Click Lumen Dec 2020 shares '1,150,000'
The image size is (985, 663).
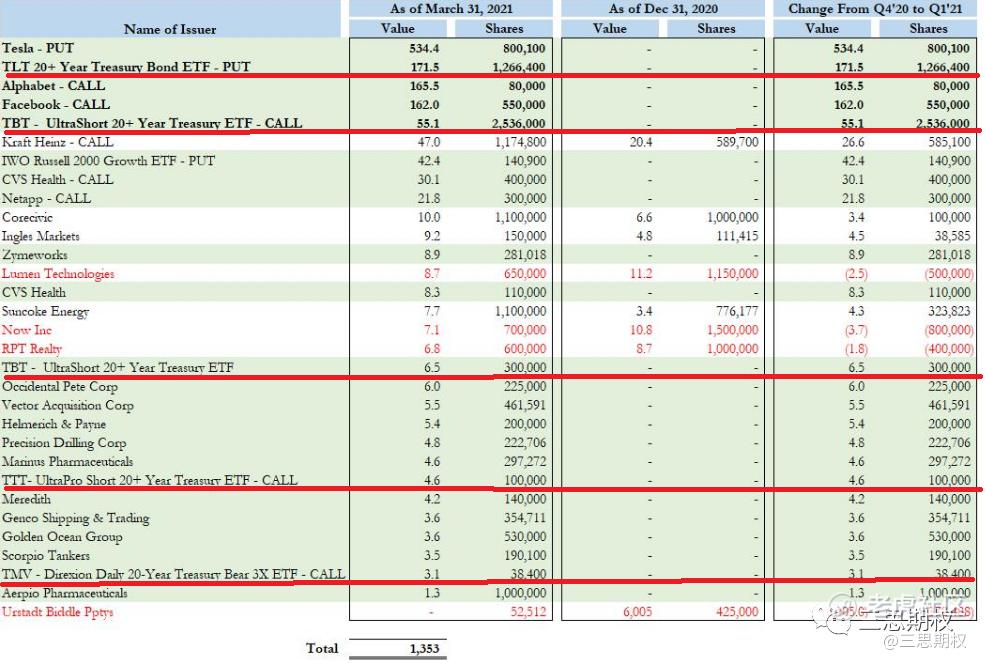click(732, 274)
